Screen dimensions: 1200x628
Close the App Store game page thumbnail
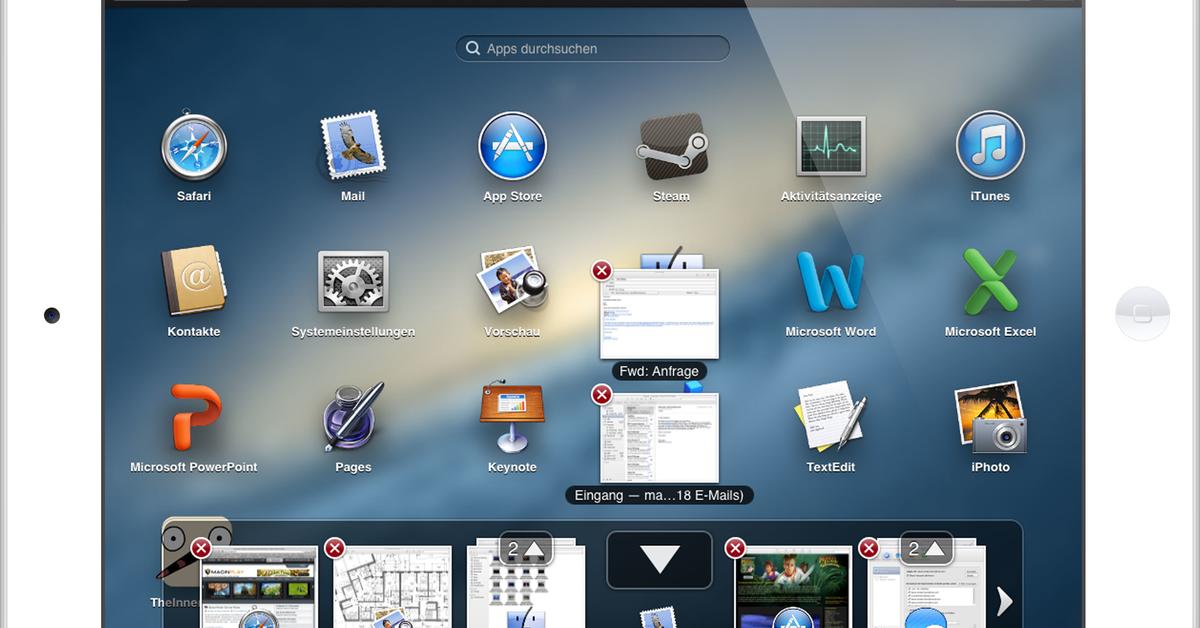735,548
